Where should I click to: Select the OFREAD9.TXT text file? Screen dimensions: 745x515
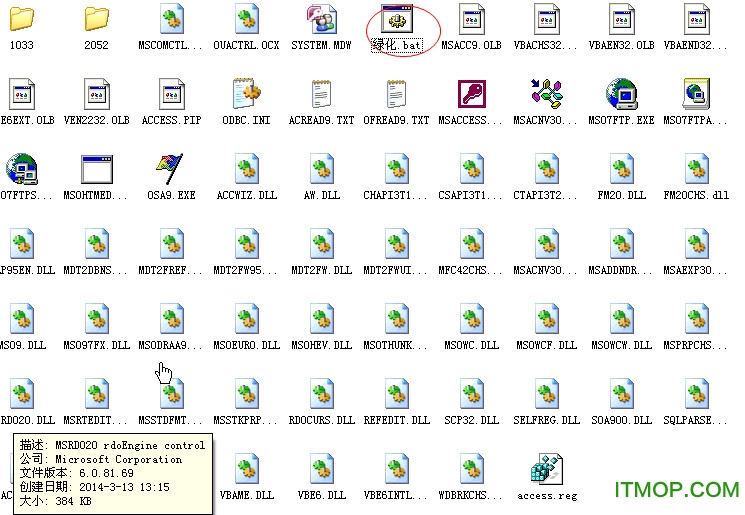pos(396,95)
